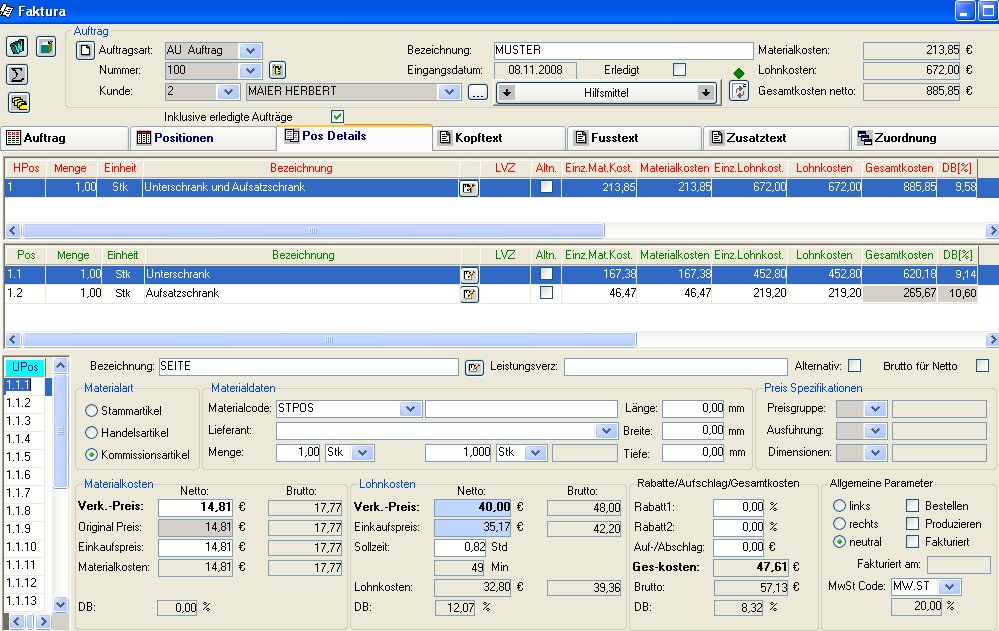The width and height of the screenshot is (999, 631).
Task: Click the icon next to the Nummer dropdown
Action: 278,70
